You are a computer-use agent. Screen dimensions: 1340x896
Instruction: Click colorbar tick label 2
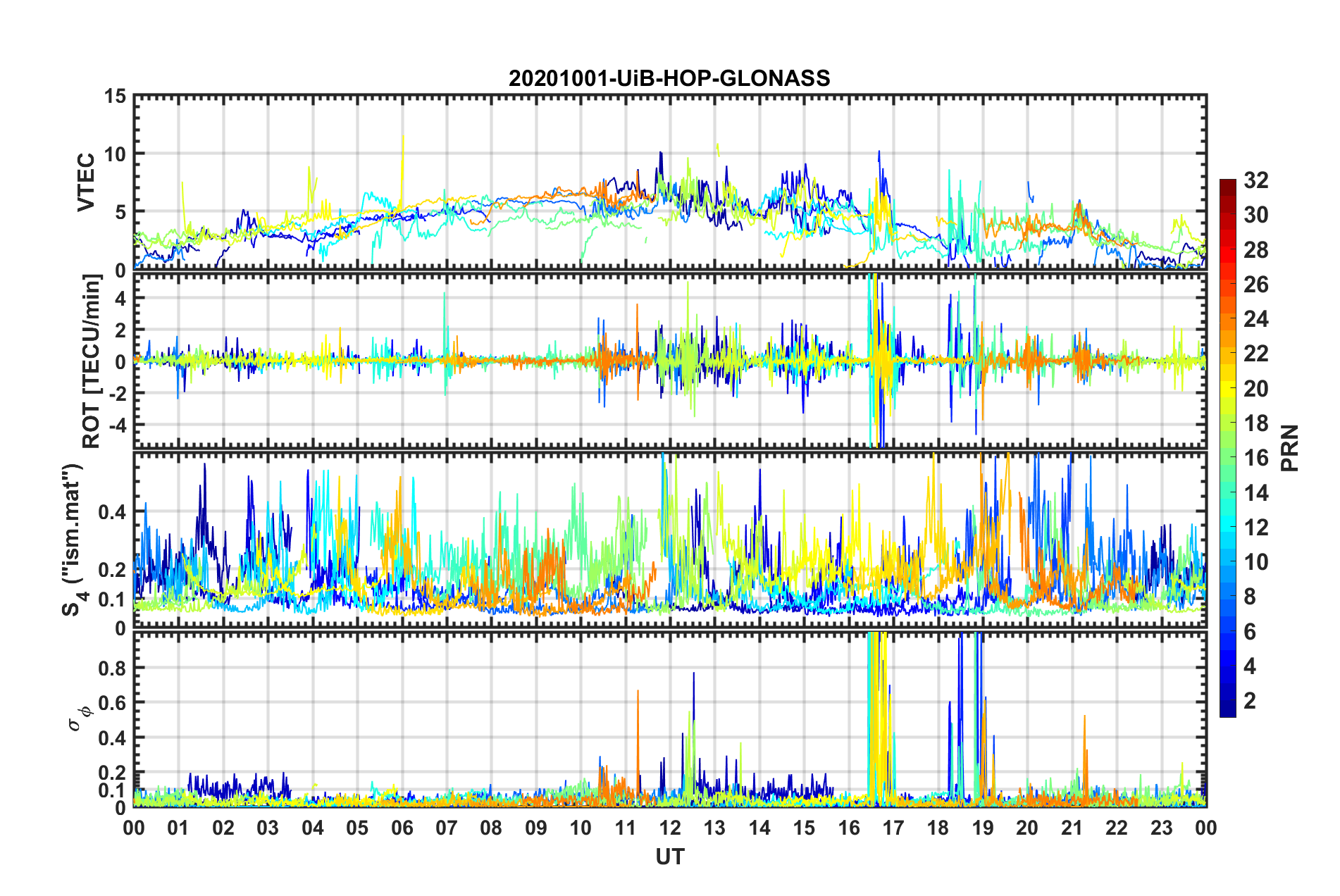click(x=1250, y=701)
